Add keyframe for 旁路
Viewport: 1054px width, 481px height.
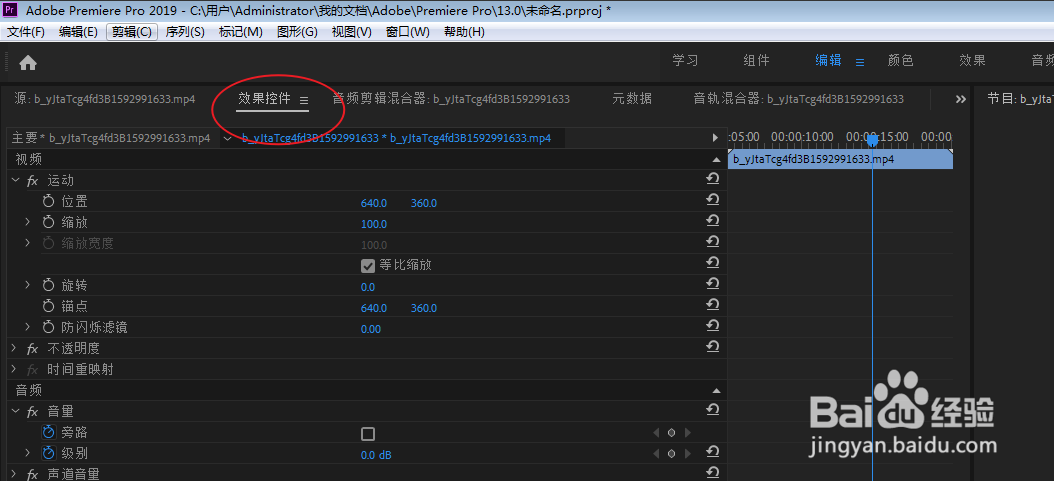(x=671, y=433)
